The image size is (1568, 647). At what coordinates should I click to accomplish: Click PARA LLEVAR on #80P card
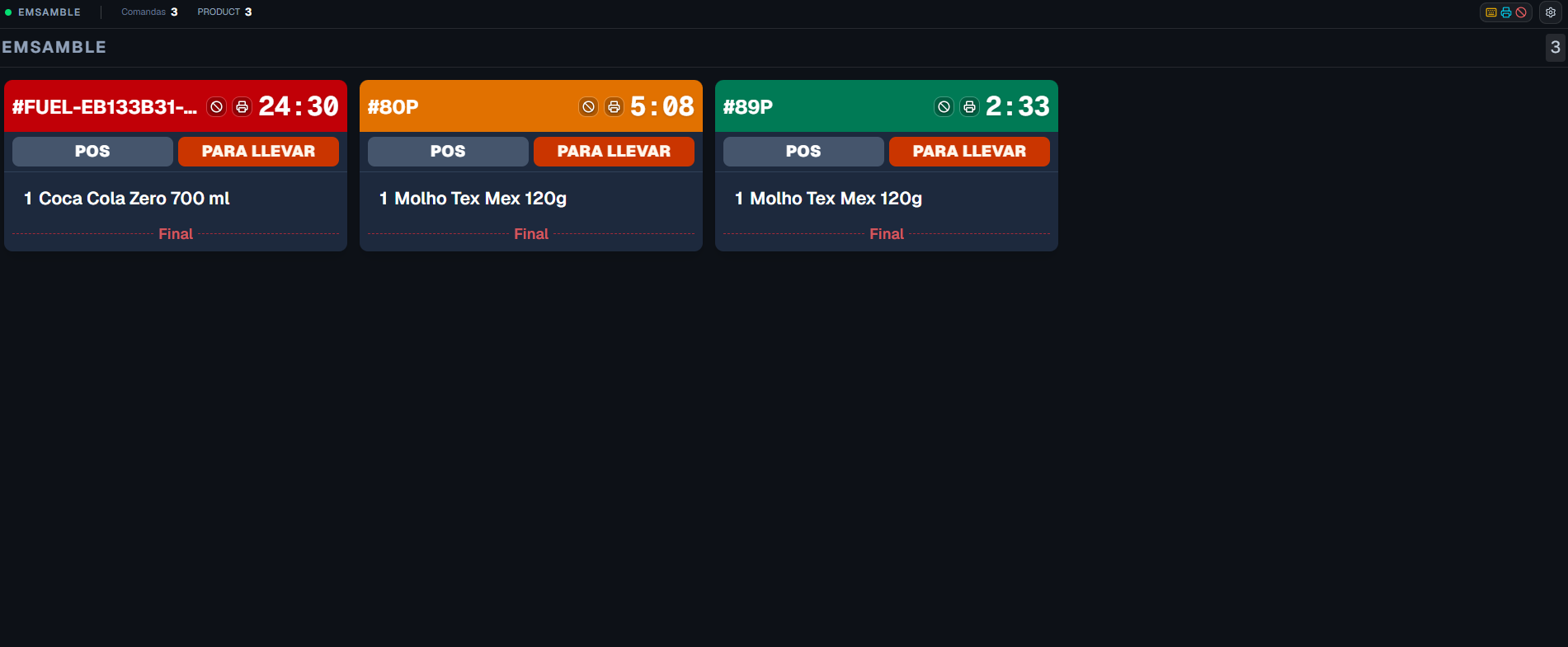[614, 152]
